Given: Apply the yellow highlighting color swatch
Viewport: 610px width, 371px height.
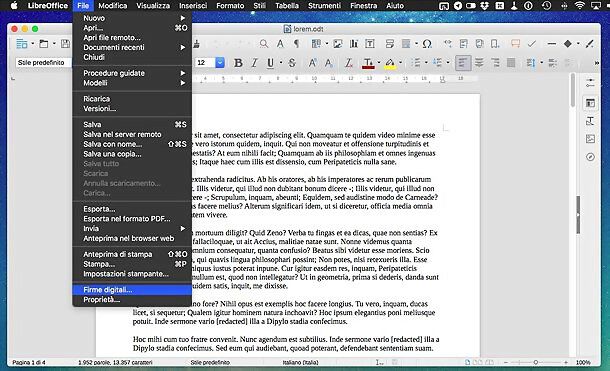Looking at the screenshot, I should point(390,67).
